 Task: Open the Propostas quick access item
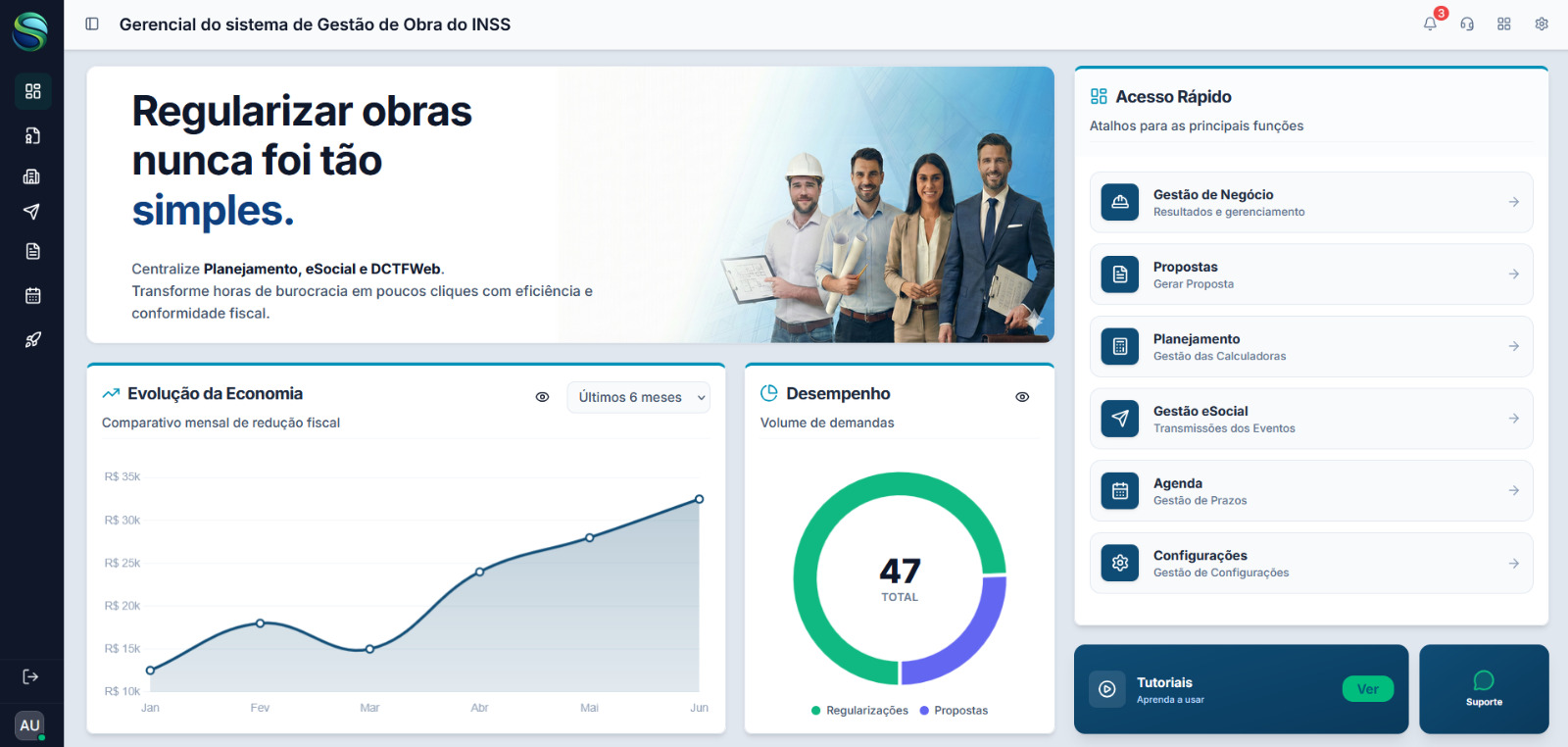1310,274
